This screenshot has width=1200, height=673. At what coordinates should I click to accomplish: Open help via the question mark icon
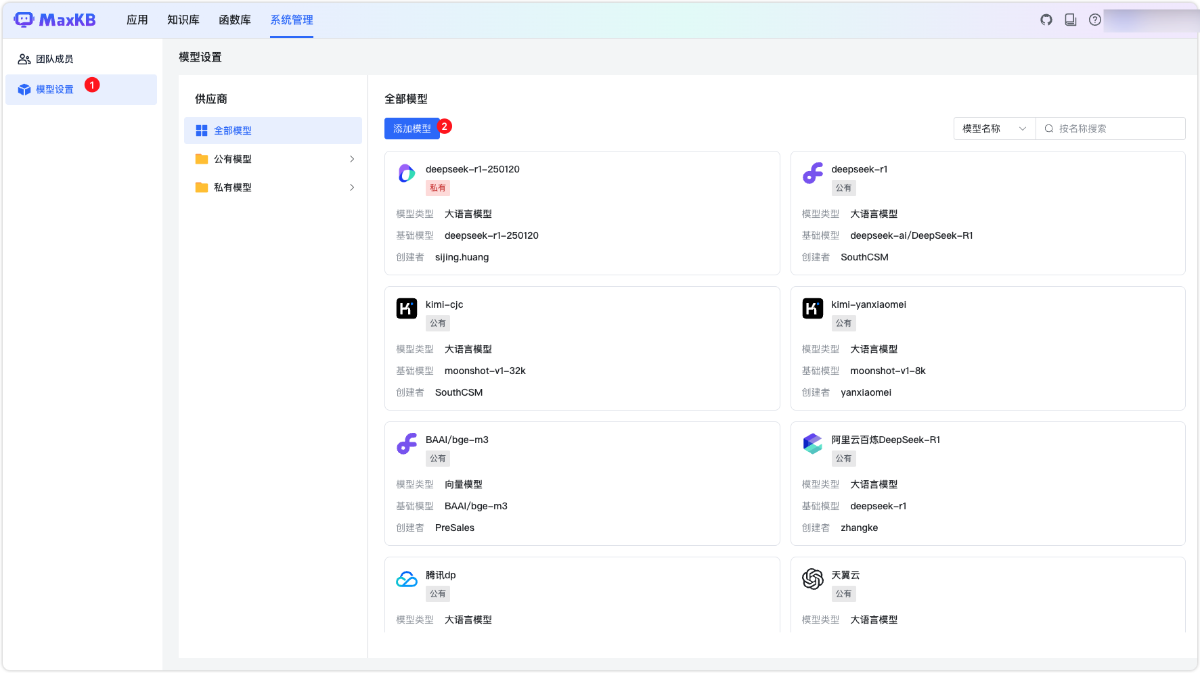point(1094,19)
